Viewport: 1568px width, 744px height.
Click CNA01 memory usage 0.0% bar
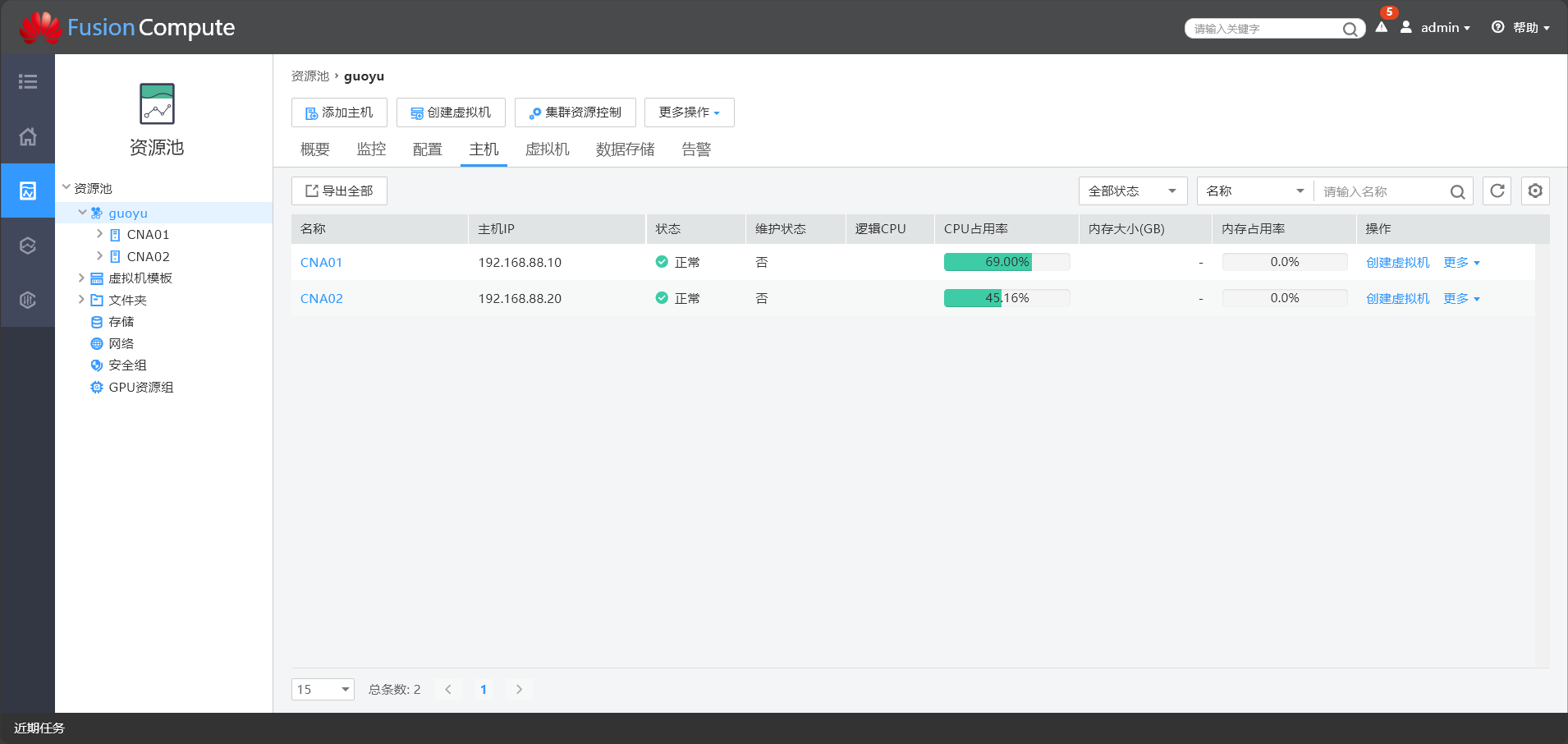[x=1285, y=262]
